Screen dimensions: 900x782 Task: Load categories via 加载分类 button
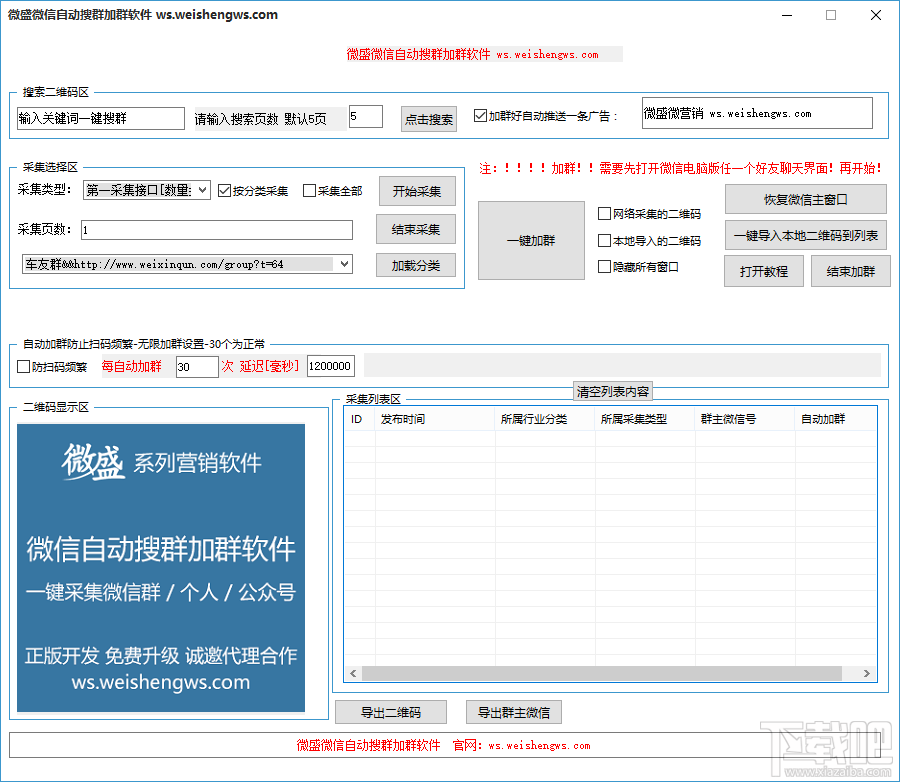pyautogui.click(x=416, y=265)
